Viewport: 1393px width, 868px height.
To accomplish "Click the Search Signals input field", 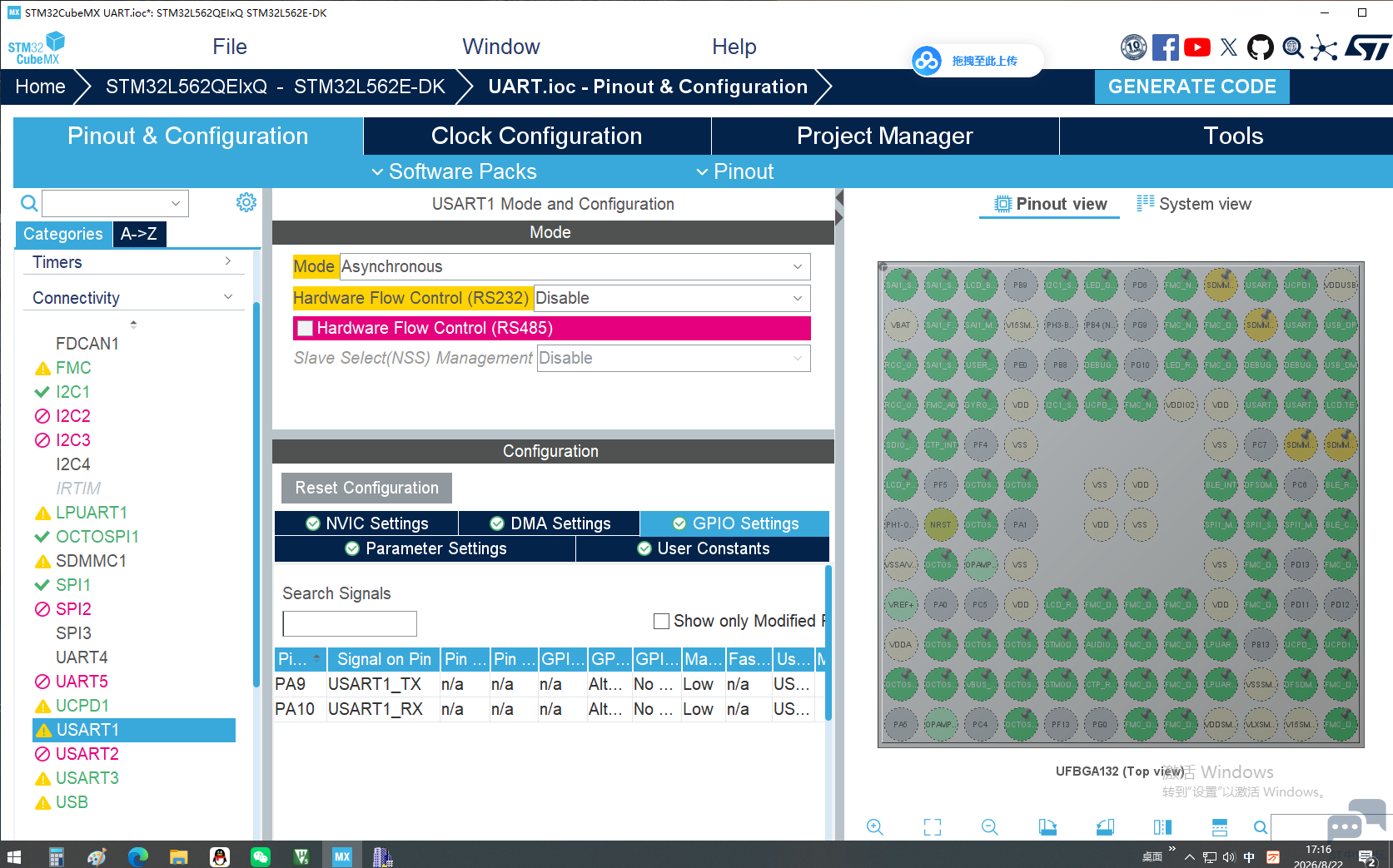I will 350,623.
